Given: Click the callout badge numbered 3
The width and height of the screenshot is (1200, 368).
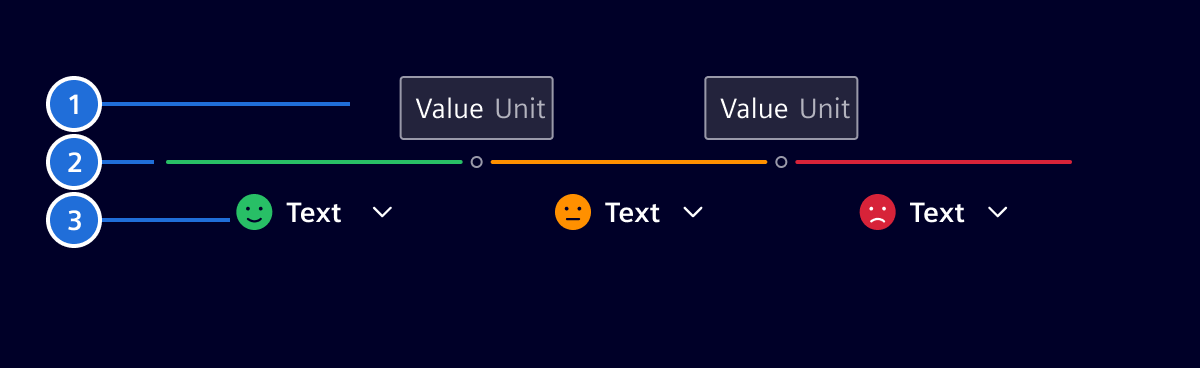Looking at the screenshot, I should [75, 220].
